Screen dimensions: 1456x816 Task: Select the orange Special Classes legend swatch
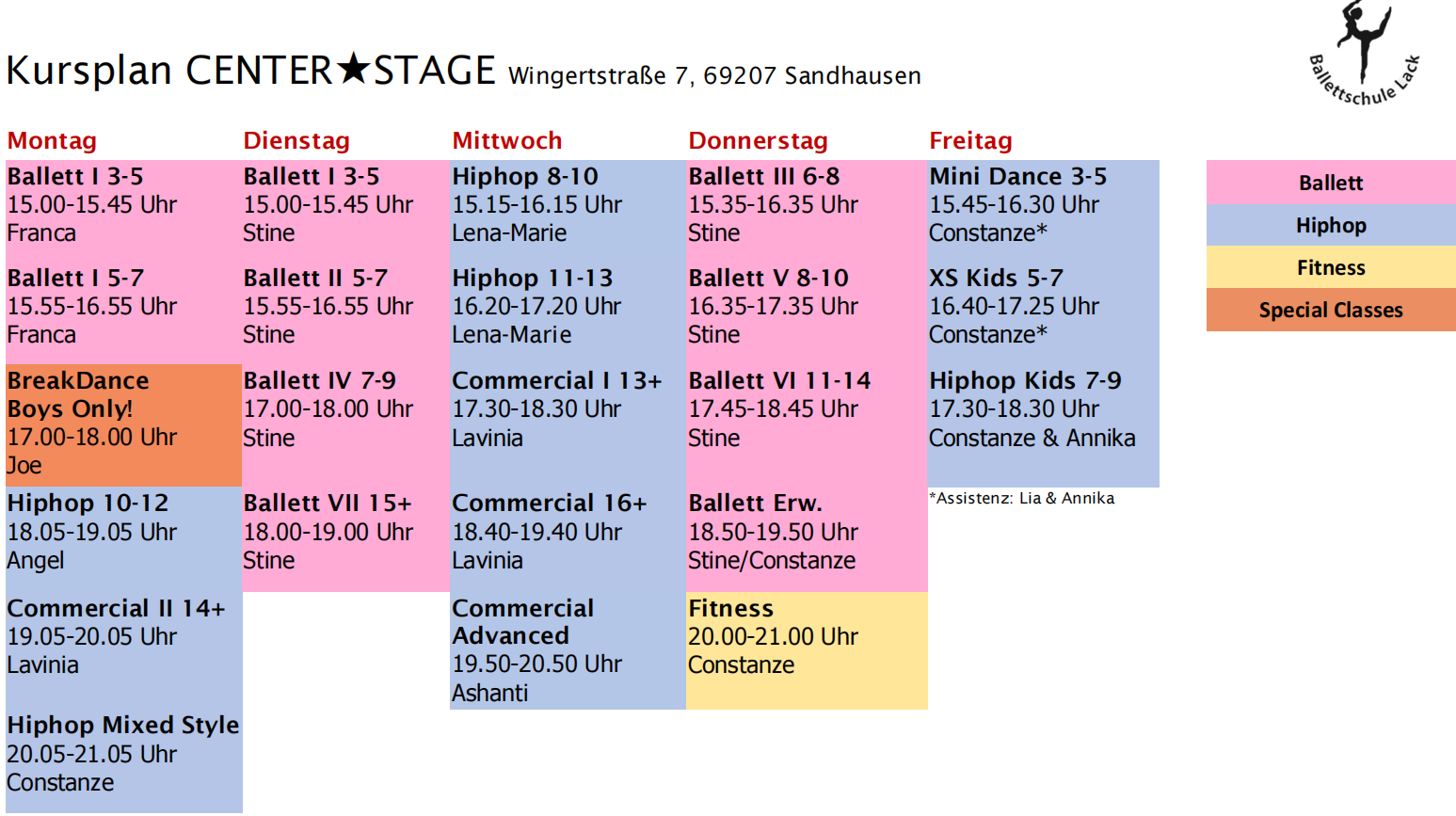pyautogui.click(x=1330, y=310)
